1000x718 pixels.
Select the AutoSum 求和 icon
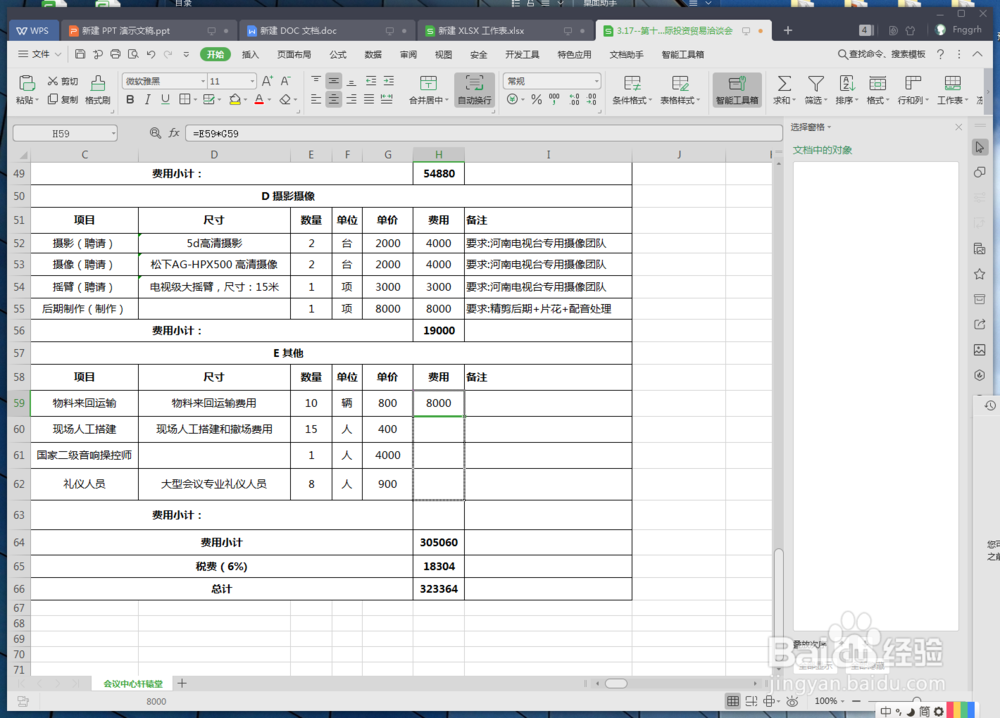click(784, 83)
